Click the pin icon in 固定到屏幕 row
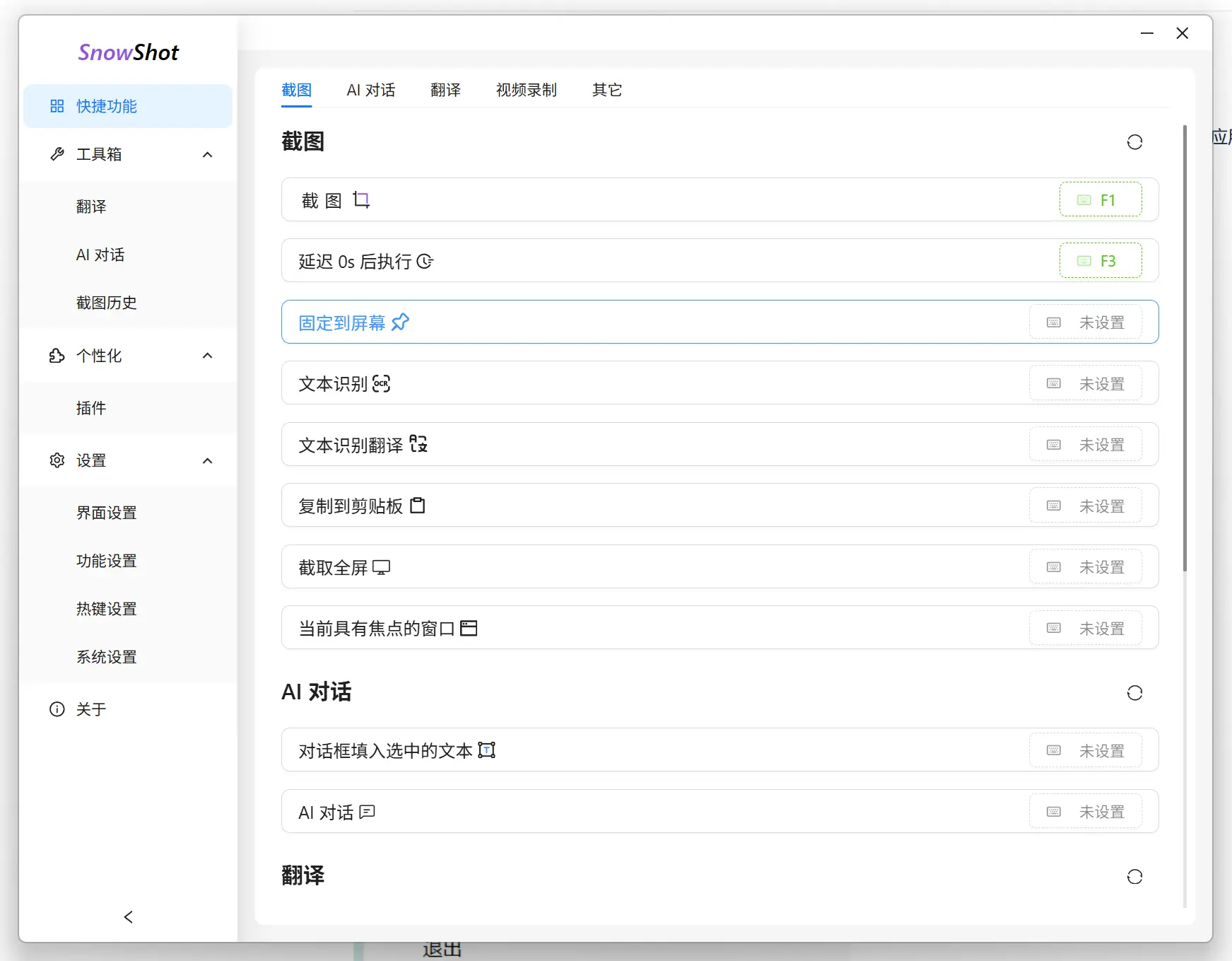Viewport: 1232px width, 961px height. 400,322
